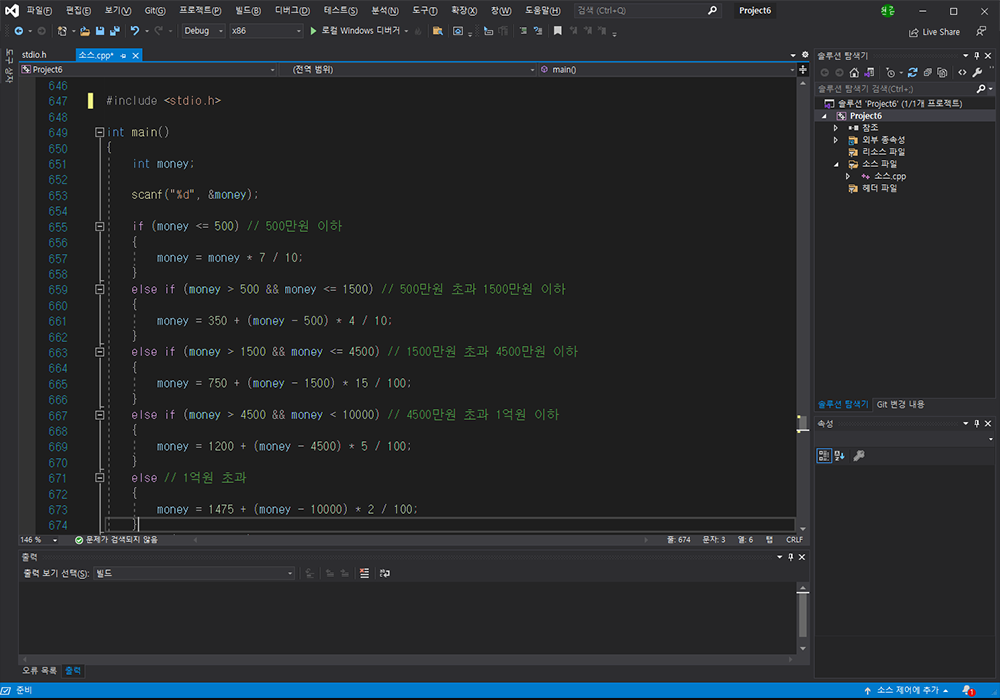Toggle Word Wrap icon in Output panel
This screenshot has height=700, width=1000.
[x=385, y=573]
